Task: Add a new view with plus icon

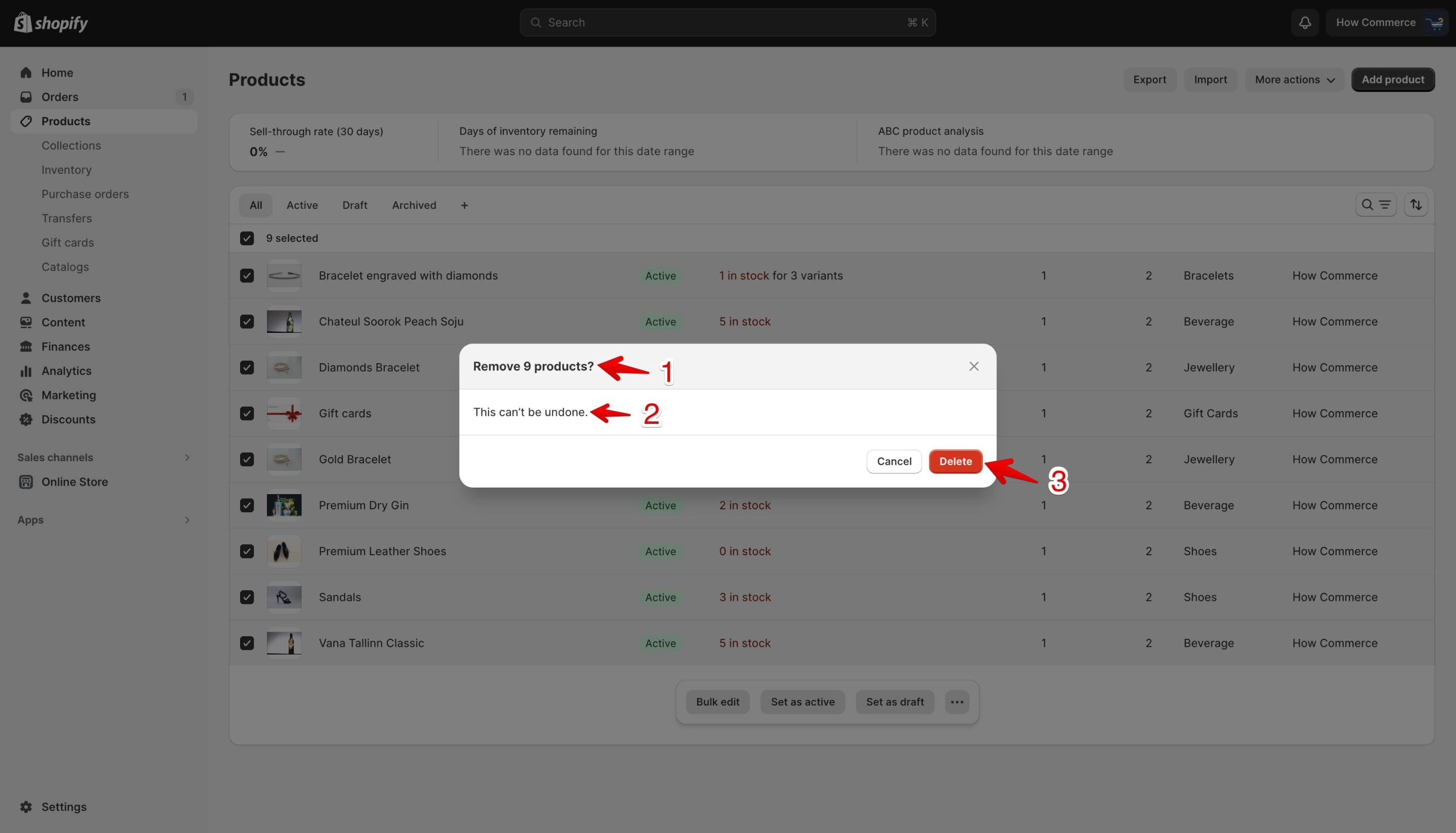Action: coord(464,205)
